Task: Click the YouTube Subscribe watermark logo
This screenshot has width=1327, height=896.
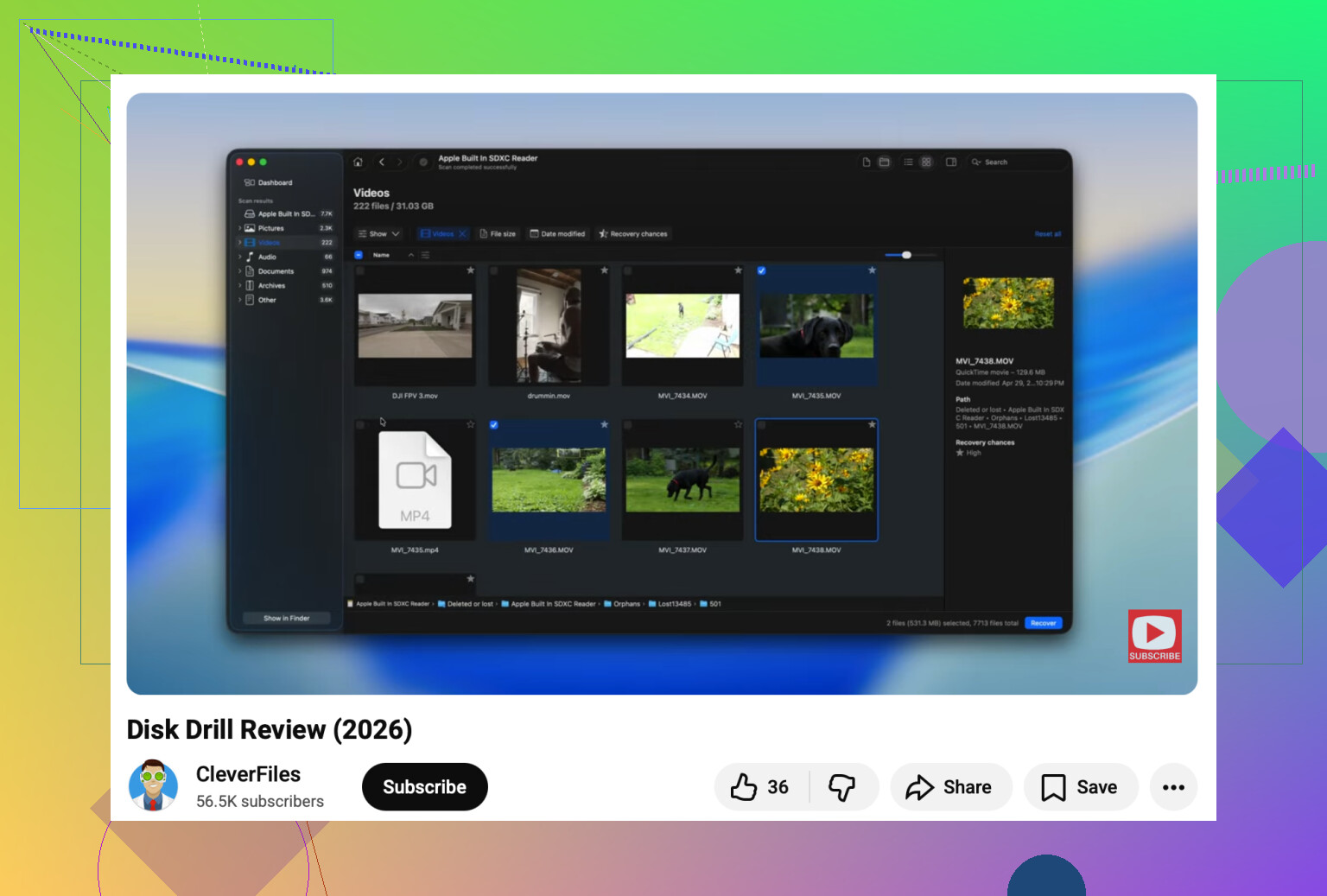Action: [x=1154, y=636]
